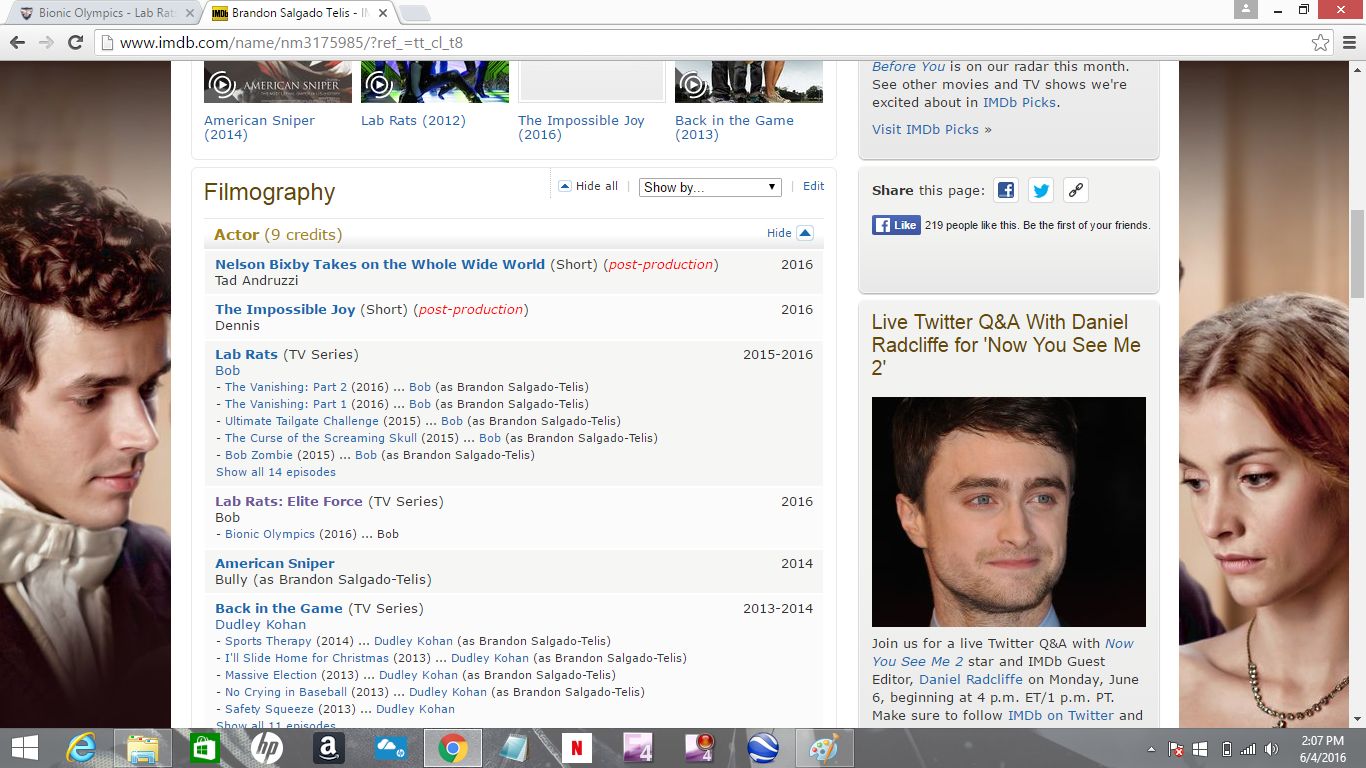Open the Windows Start menu
The height and width of the screenshot is (768, 1366).
coord(24,748)
